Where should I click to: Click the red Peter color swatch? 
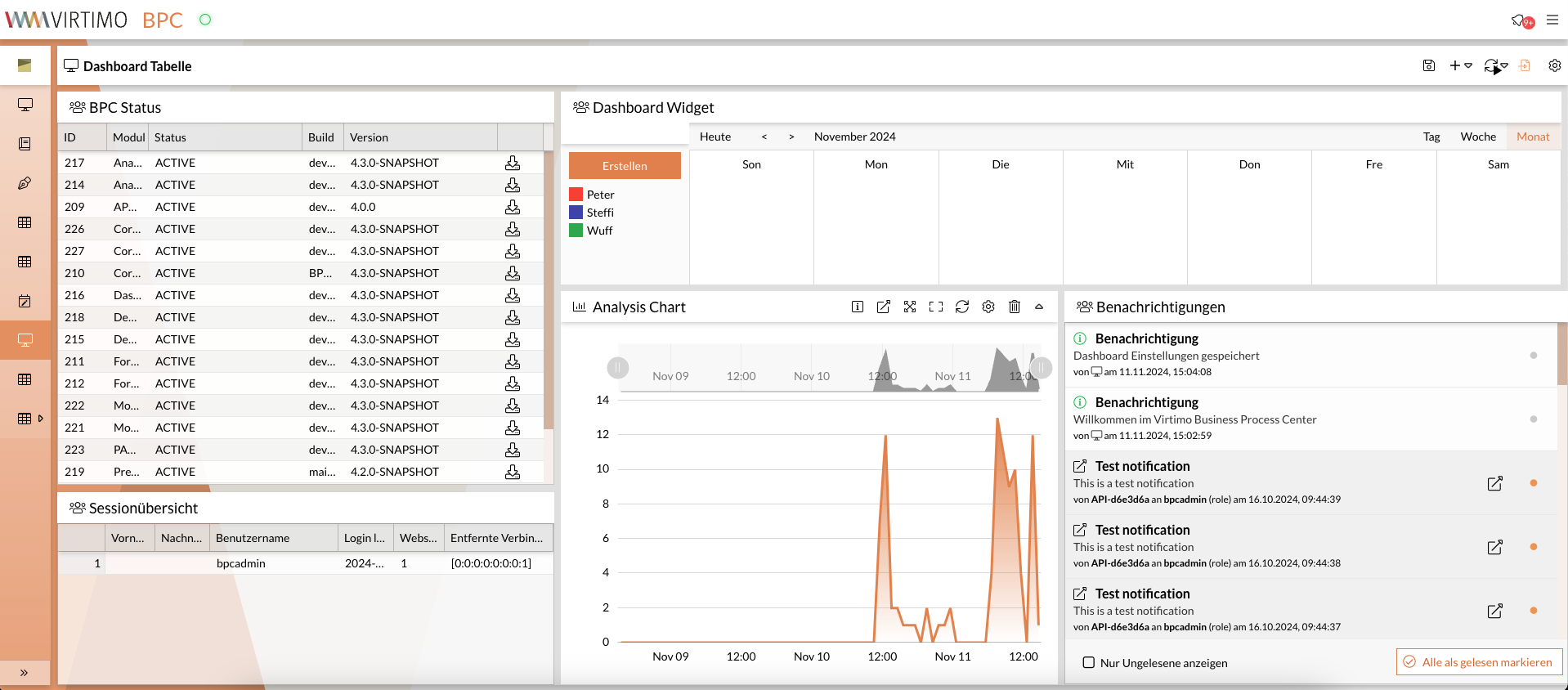tap(576, 195)
